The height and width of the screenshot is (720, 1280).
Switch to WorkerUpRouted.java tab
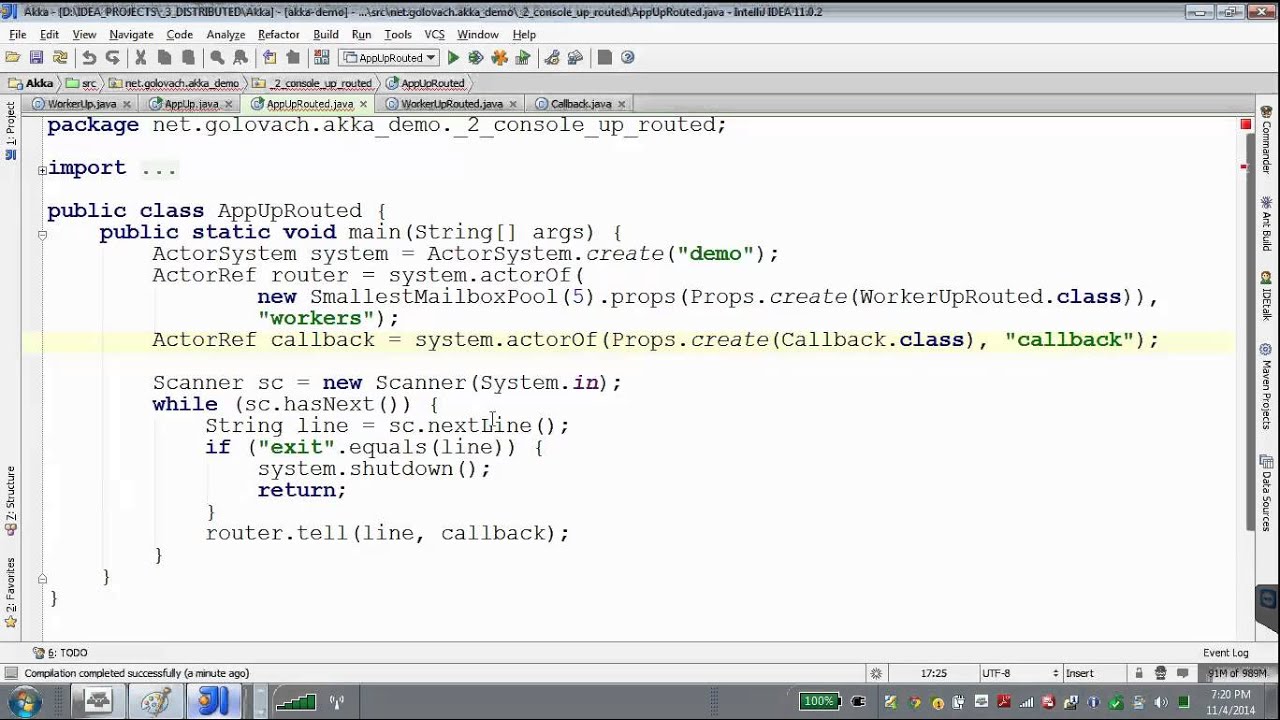click(452, 104)
